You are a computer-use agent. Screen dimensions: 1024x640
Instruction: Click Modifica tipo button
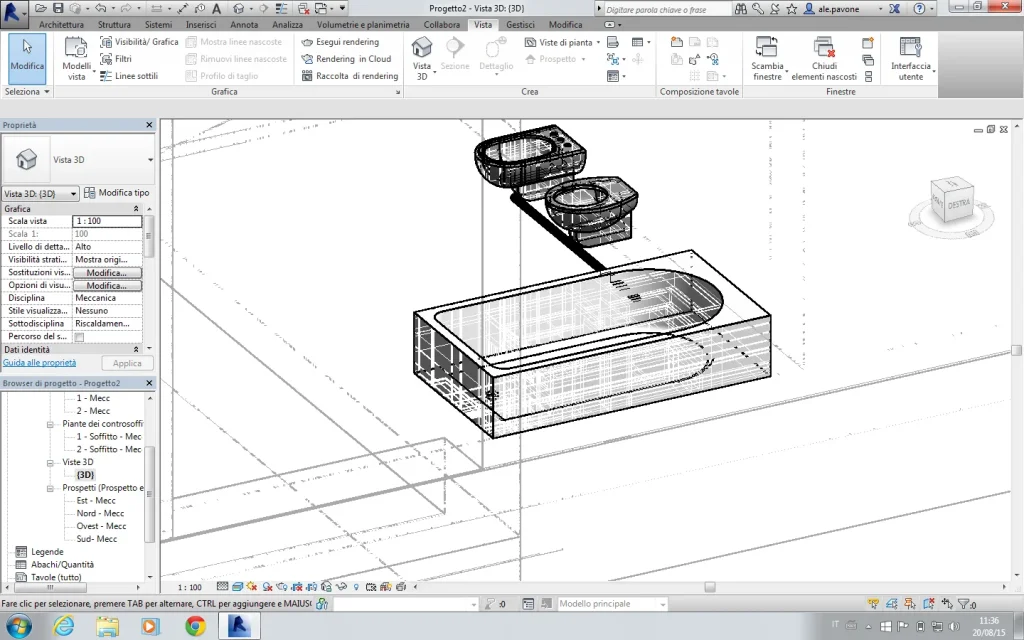[x=118, y=193]
